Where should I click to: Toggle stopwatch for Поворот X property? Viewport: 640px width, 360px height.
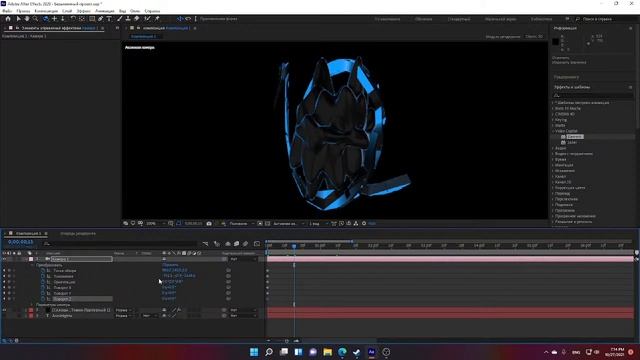click(43, 288)
